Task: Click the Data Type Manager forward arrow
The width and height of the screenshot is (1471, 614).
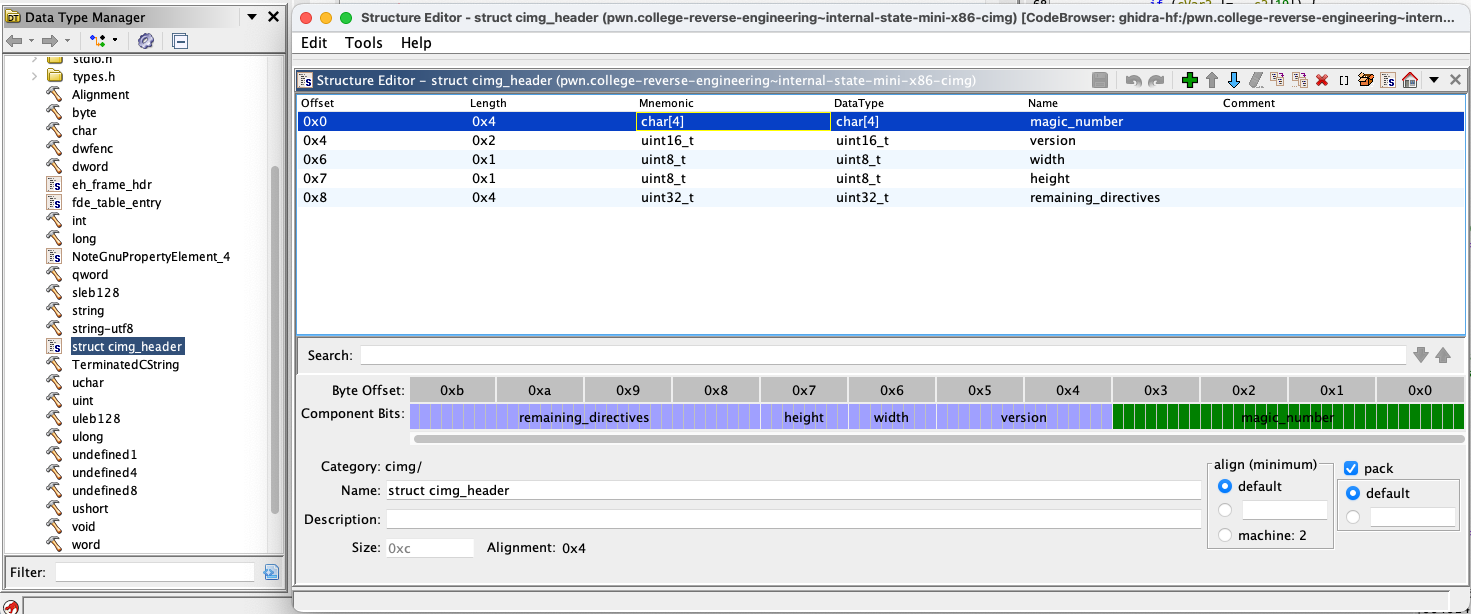Action: pyautogui.click(x=49, y=41)
